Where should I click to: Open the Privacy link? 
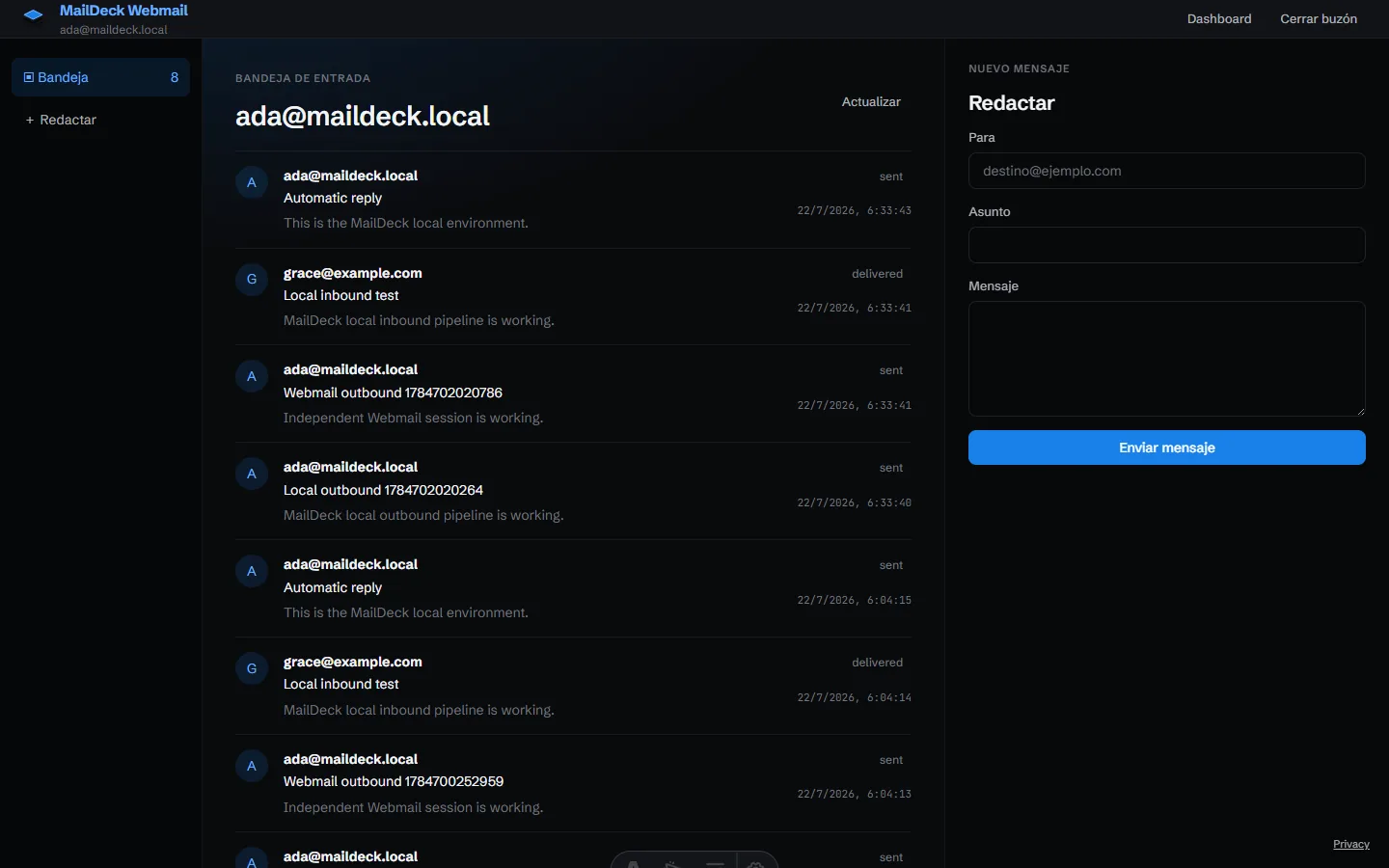pos(1351,844)
